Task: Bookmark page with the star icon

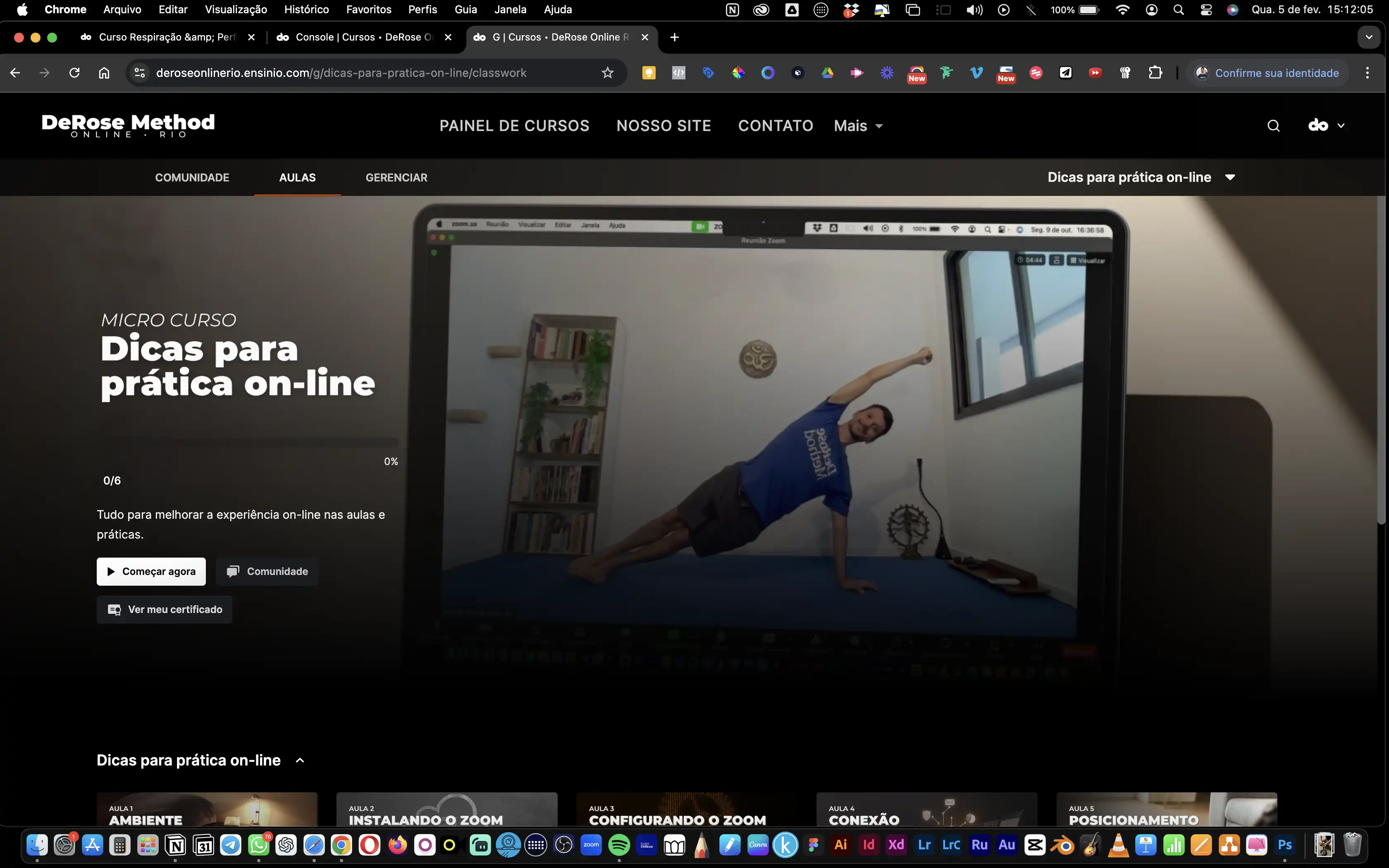Action: pos(607,73)
